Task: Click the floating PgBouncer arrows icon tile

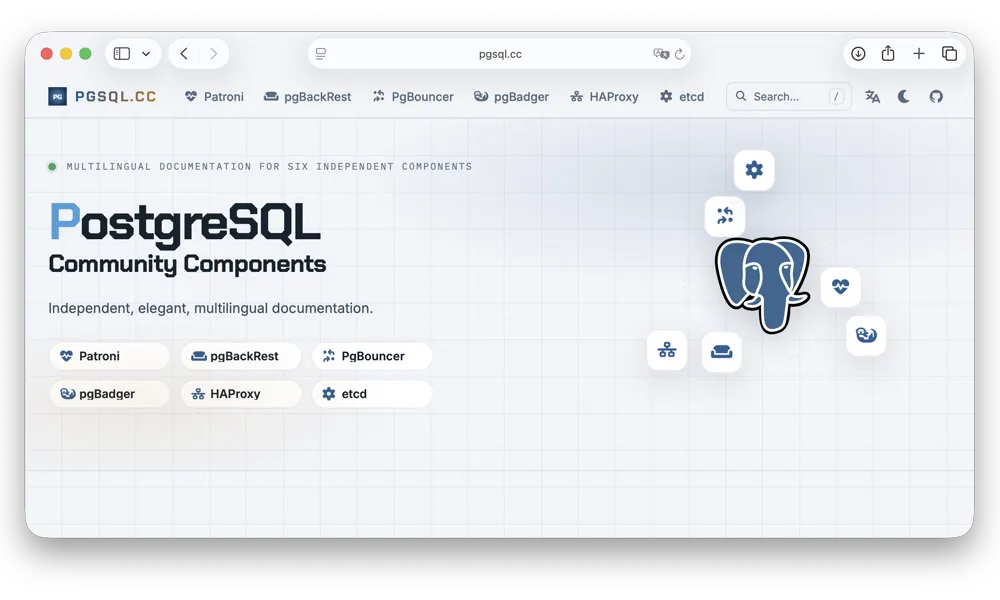Action: pos(724,216)
